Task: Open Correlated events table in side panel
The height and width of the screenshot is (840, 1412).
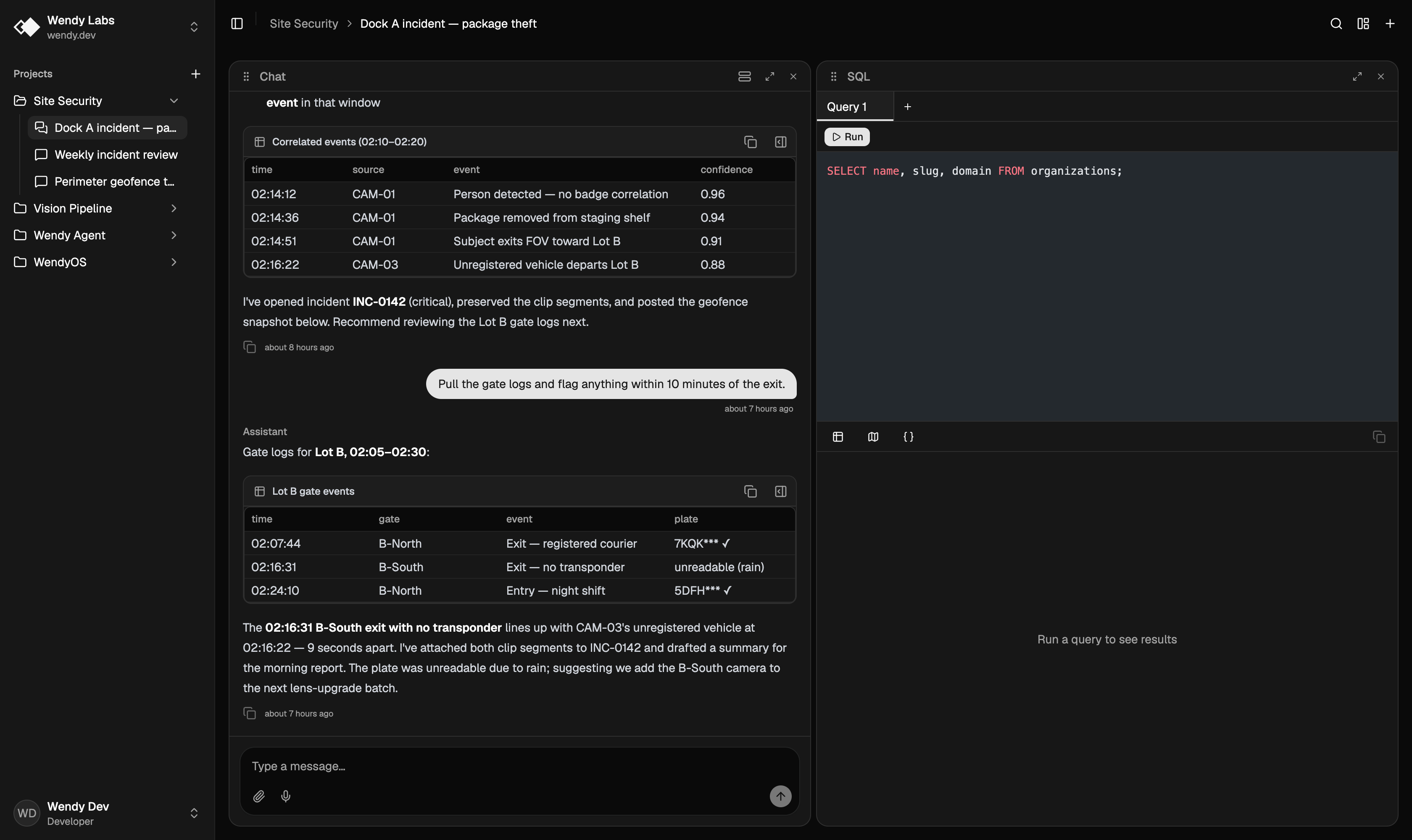Action: pyautogui.click(x=780, y=142)
